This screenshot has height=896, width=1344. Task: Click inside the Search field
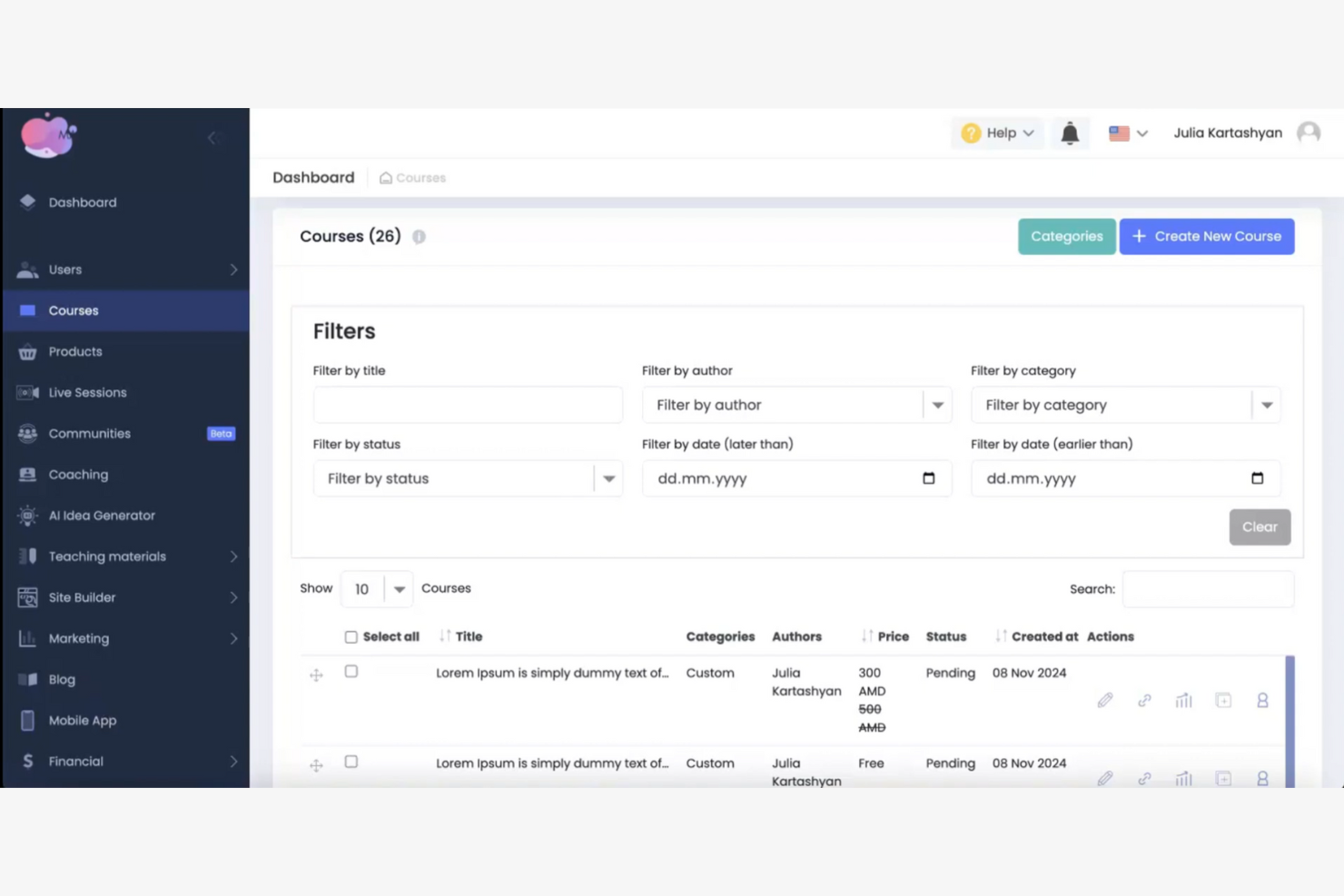point(1208,588)
